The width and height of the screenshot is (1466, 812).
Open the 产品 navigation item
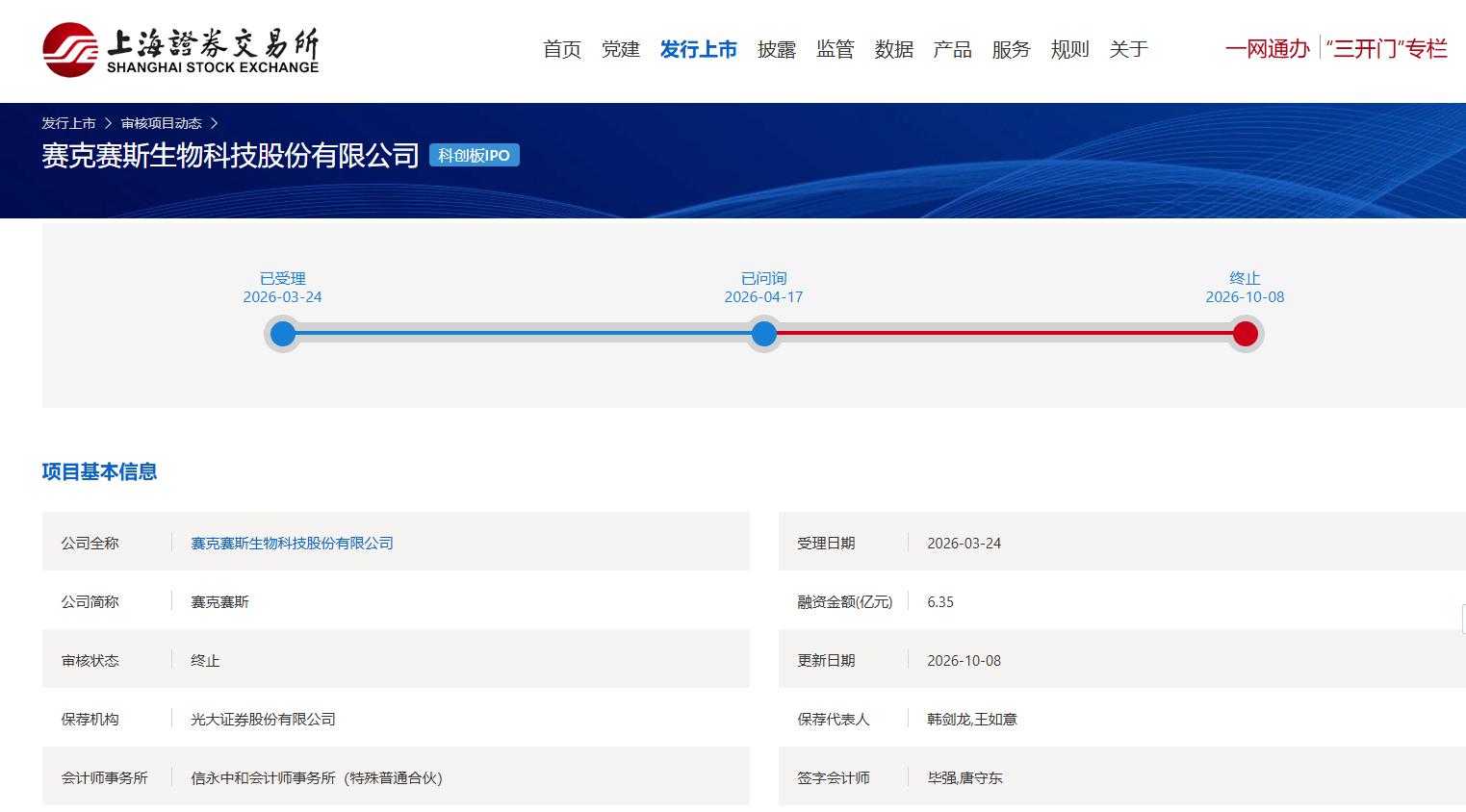(x=953, y=49)
